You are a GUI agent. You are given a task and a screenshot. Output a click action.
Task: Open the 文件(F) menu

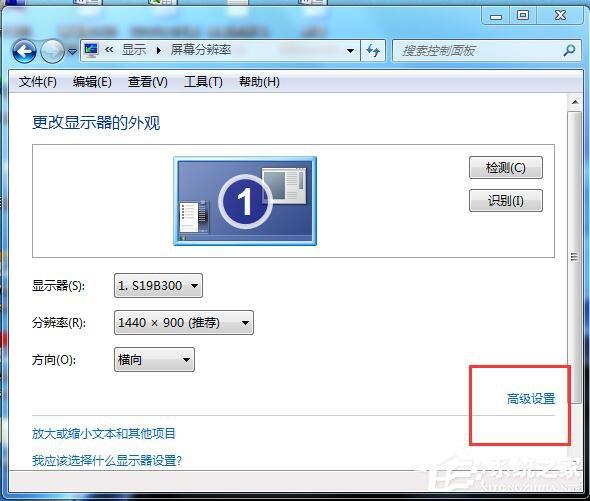coord(38,82)
